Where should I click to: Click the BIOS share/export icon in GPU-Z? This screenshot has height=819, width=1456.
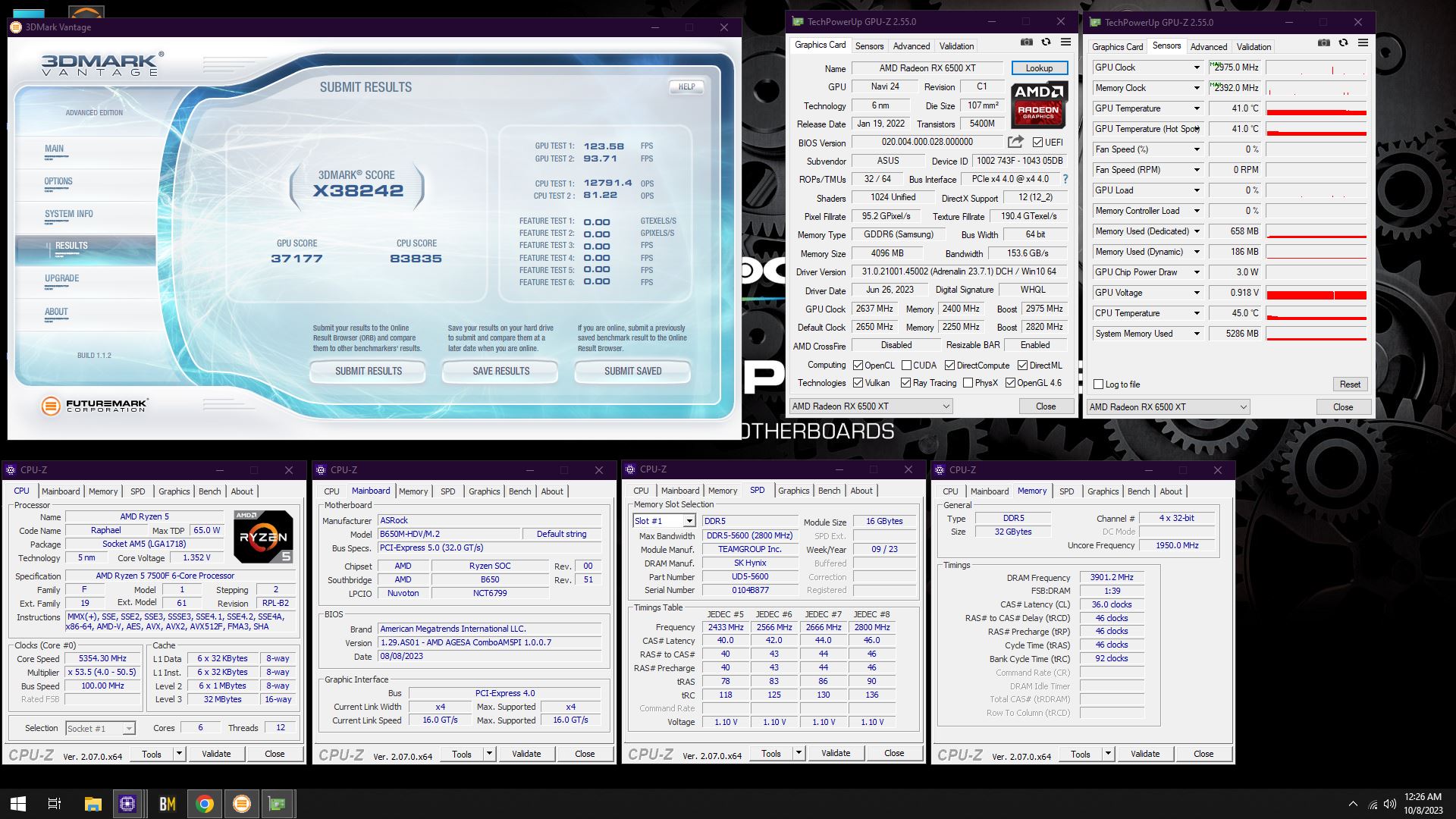point(1015,142)
